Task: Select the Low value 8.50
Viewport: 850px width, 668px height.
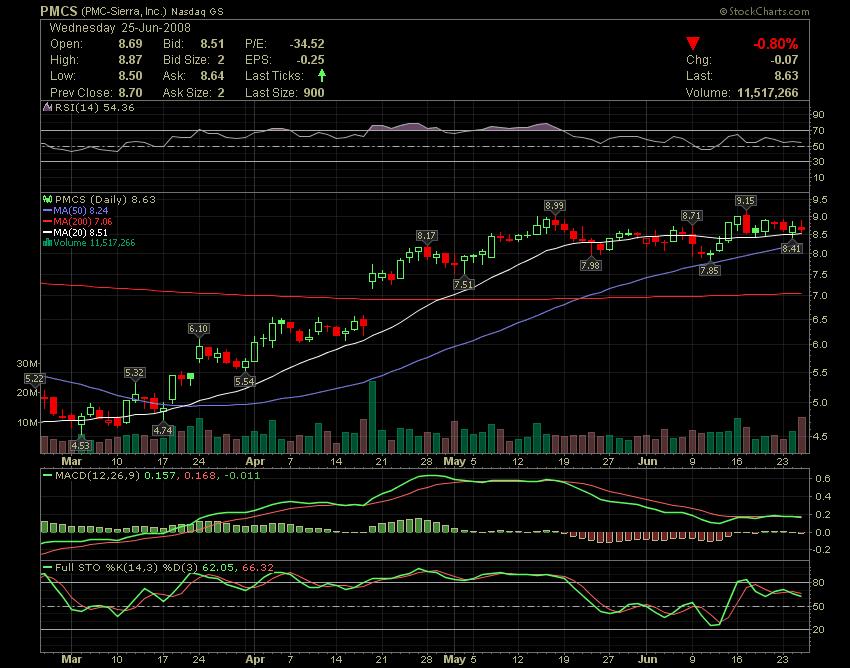Action: tap(131, 76)
